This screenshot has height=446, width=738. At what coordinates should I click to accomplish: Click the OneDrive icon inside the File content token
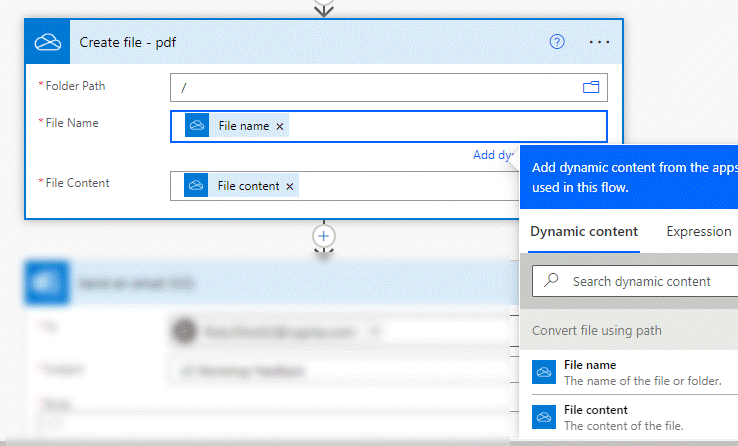tap(196, 186)
